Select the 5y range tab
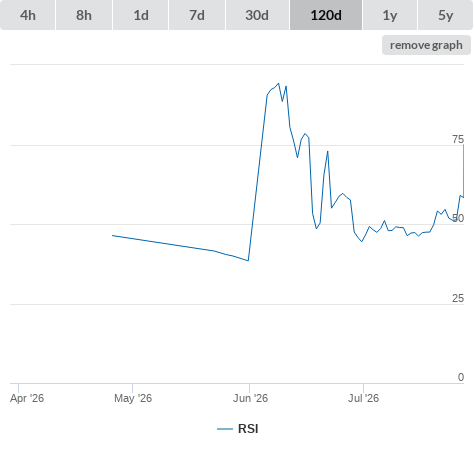 pos(445,15)
